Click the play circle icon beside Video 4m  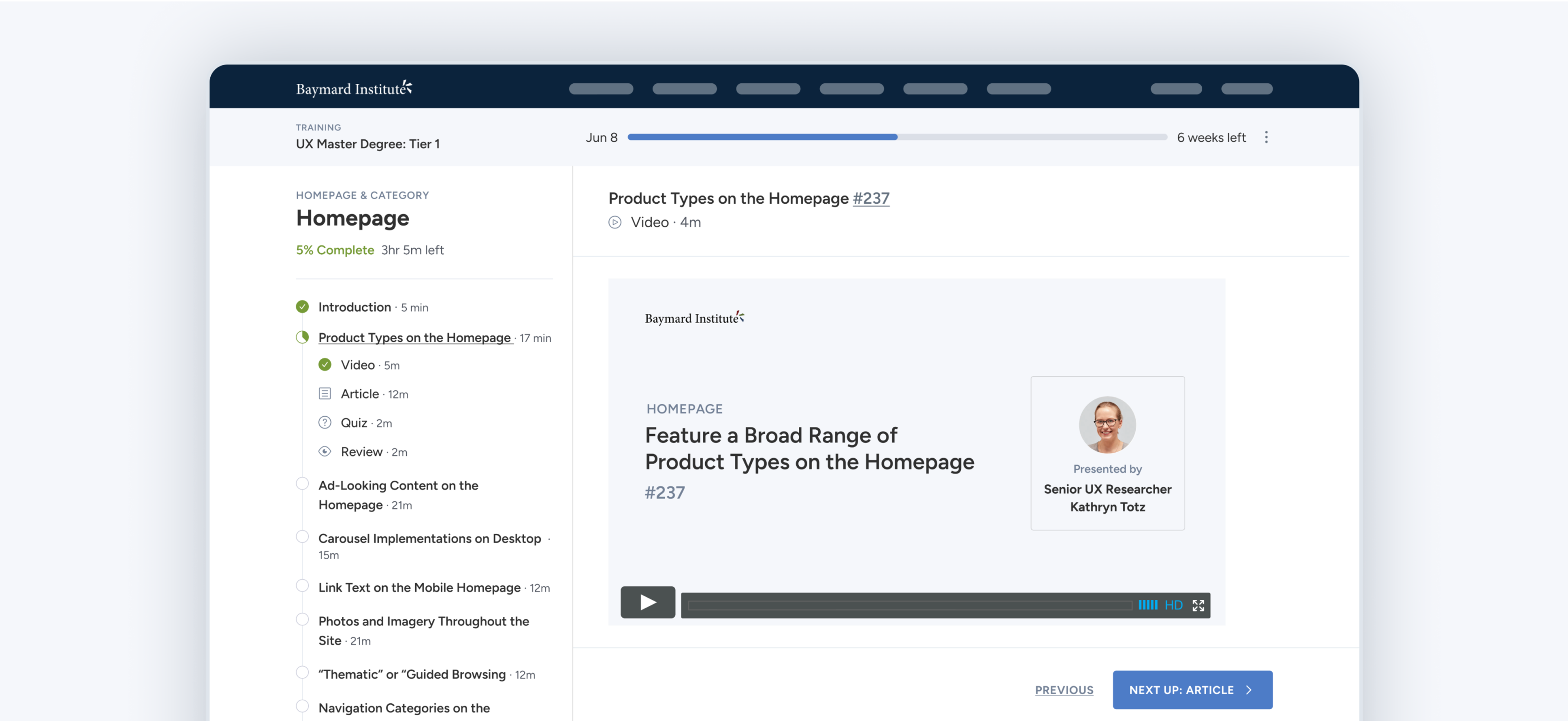click(x=615, y=222)
